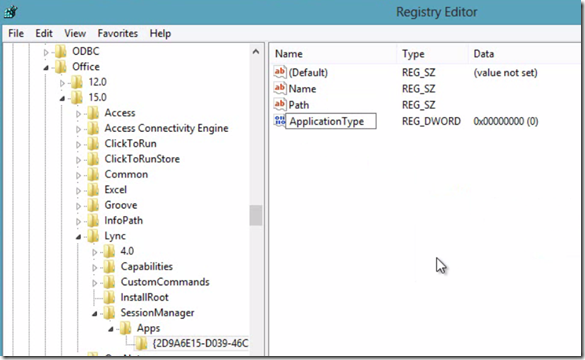Select the ClickToRunStore key label

point(142,159)
